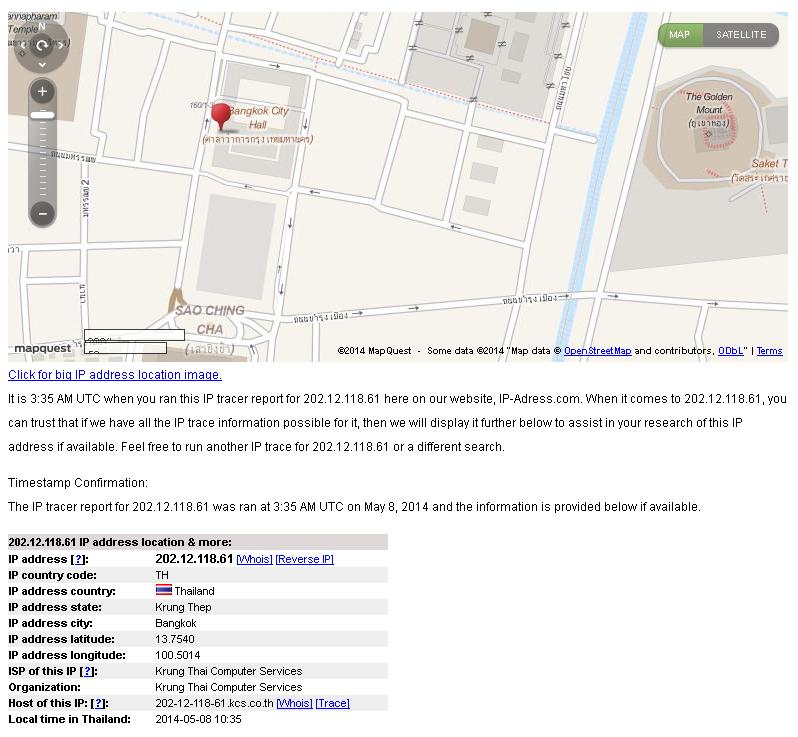Pan map right with compass right arrow
The image size is (798, 737).
click(61, 45)
